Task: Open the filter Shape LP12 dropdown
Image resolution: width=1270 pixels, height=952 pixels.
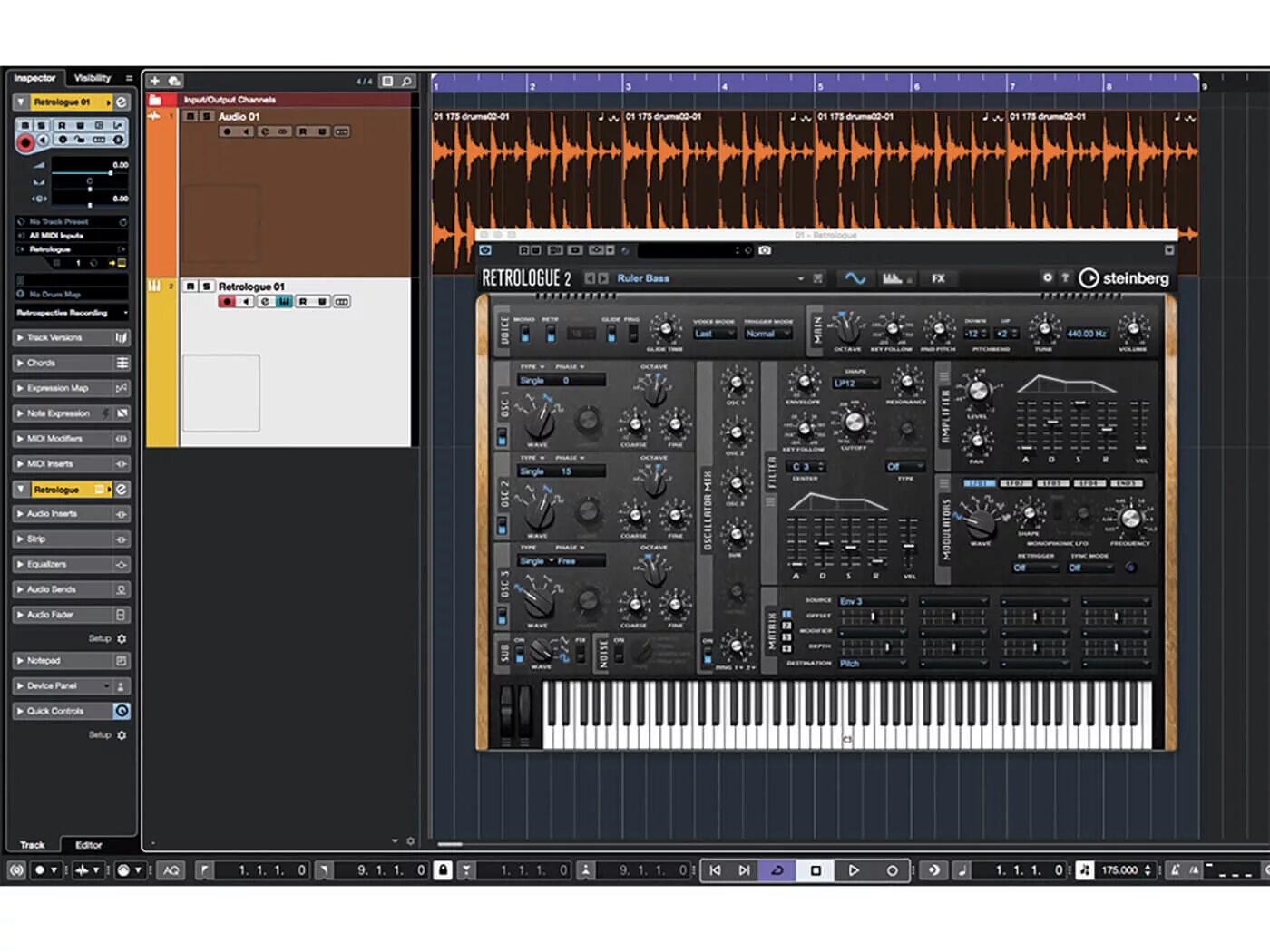Action: coord(855,384)
